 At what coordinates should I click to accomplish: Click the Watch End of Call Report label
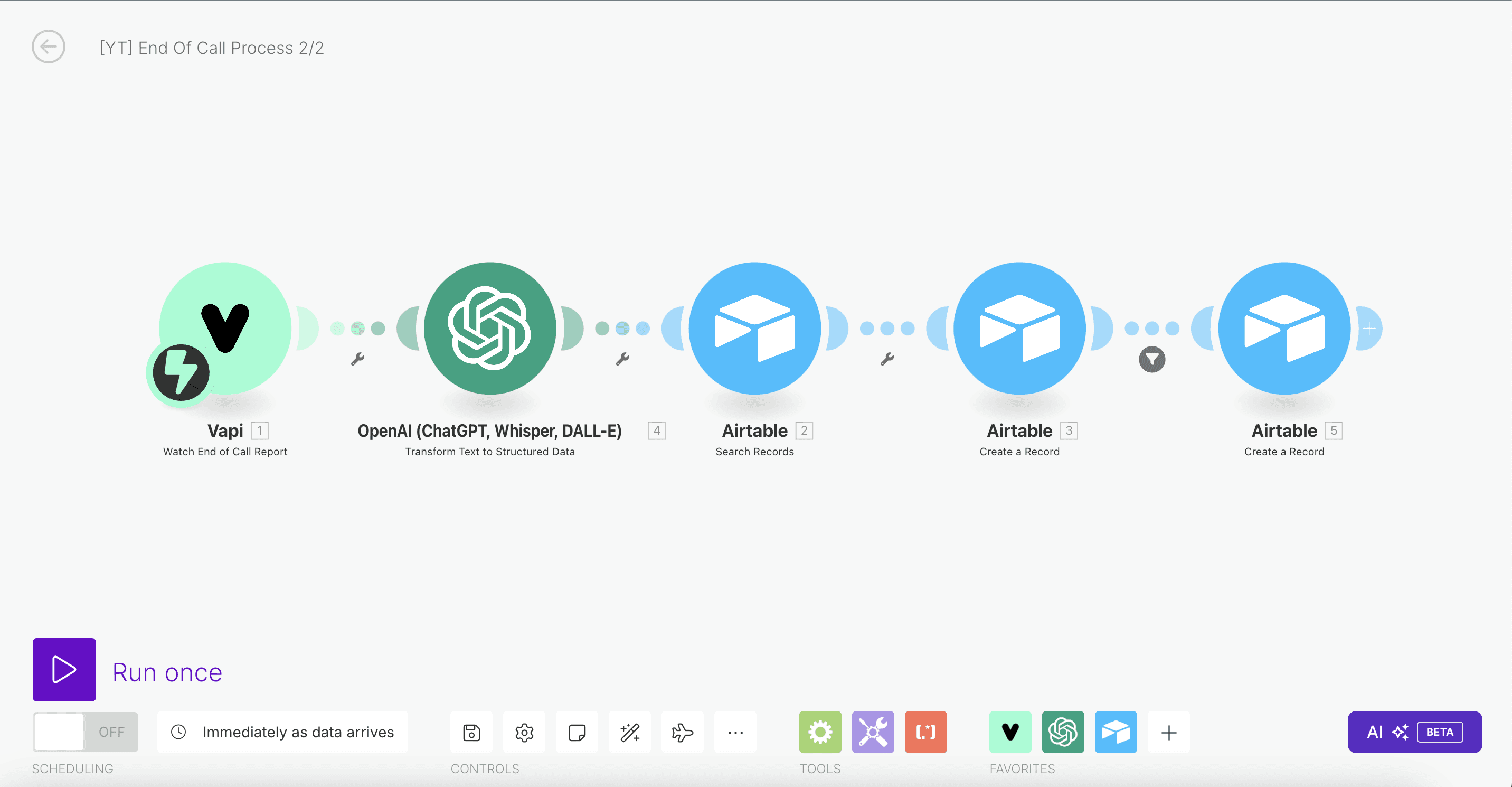click(x=225, y=452)
